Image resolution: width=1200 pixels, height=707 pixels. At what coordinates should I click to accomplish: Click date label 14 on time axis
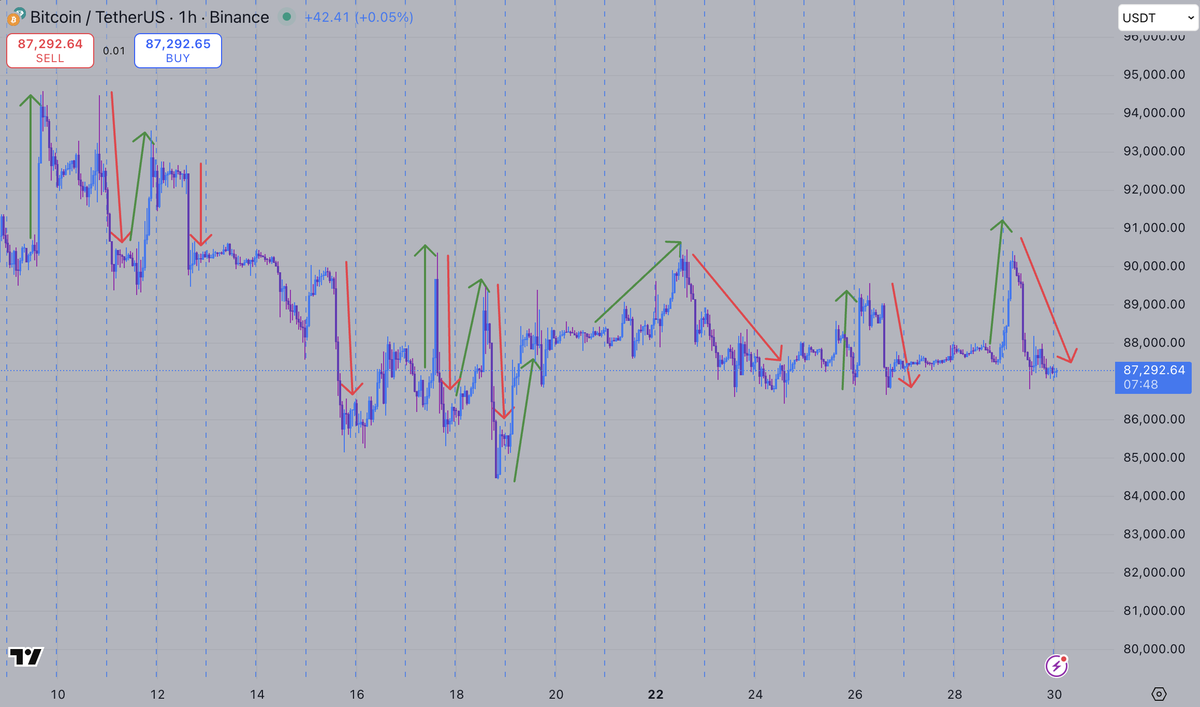pyautogui.click(x=257, y=694)
